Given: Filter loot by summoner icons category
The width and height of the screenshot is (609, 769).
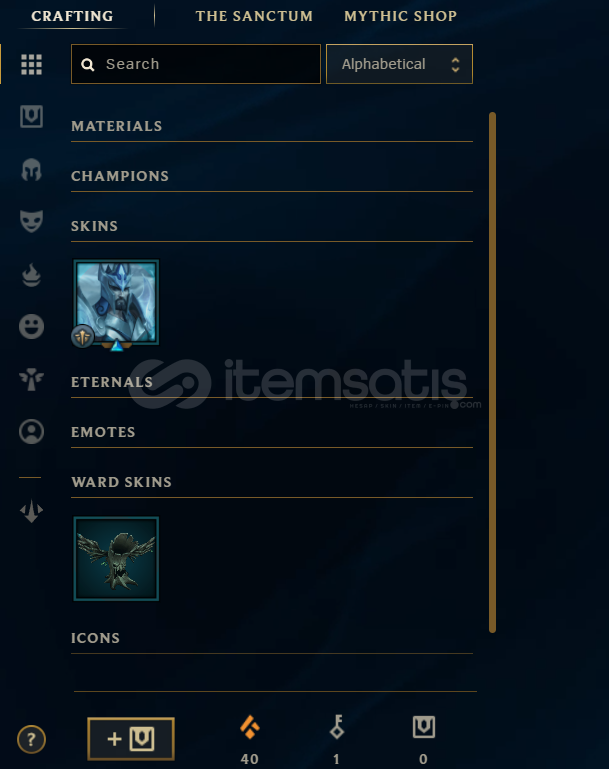Looking at the screenshot, I should (31, 432).
